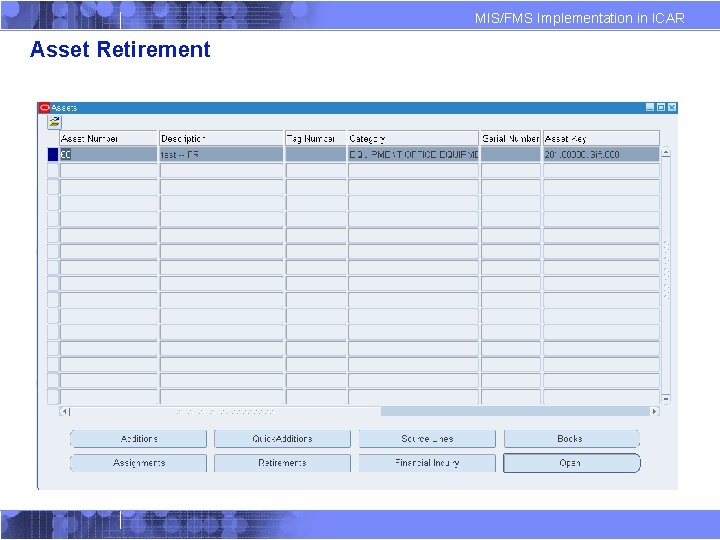The width and height of the screenshot is (720, 540).
Task: Click the Retirements button
Action: [282, 463]
